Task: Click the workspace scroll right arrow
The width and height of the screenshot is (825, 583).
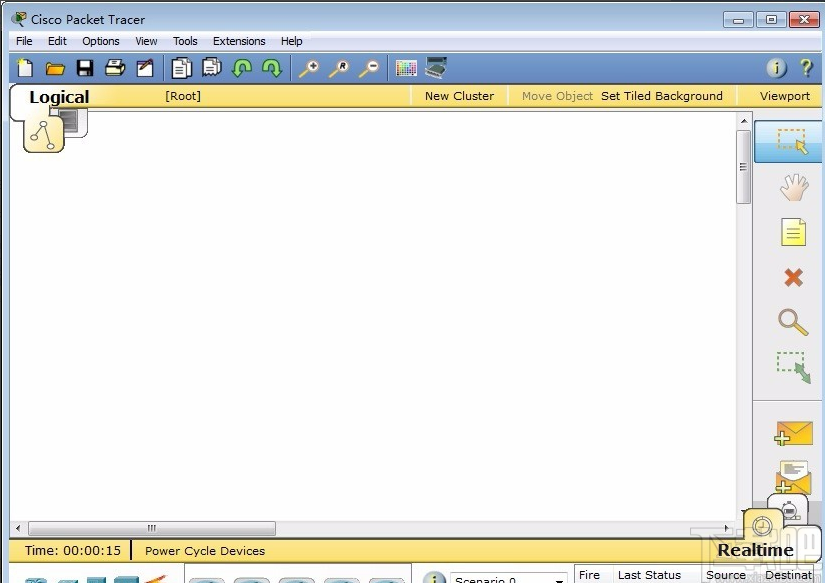Action: 727,528
